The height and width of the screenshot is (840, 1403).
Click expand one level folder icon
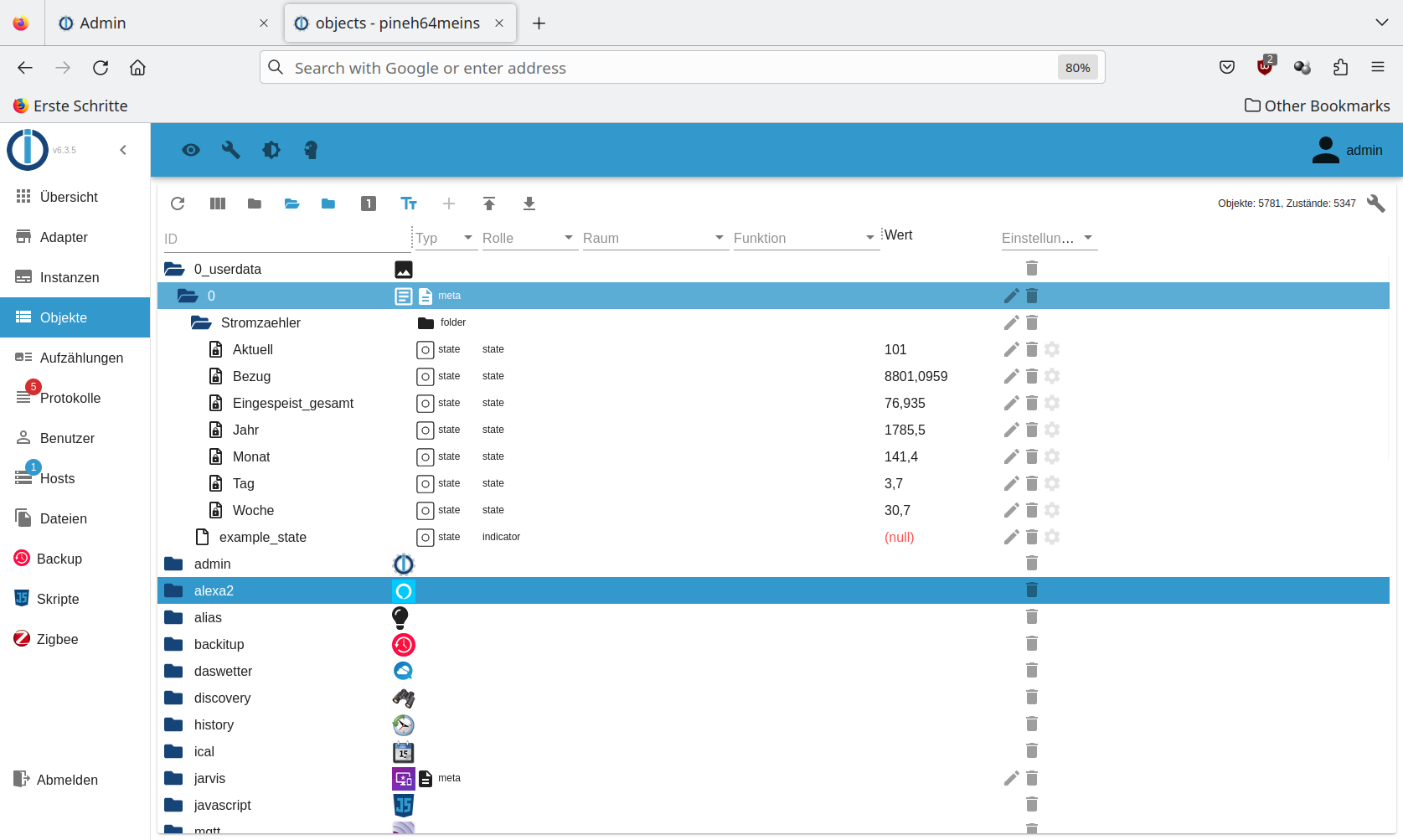pos(328,204)
